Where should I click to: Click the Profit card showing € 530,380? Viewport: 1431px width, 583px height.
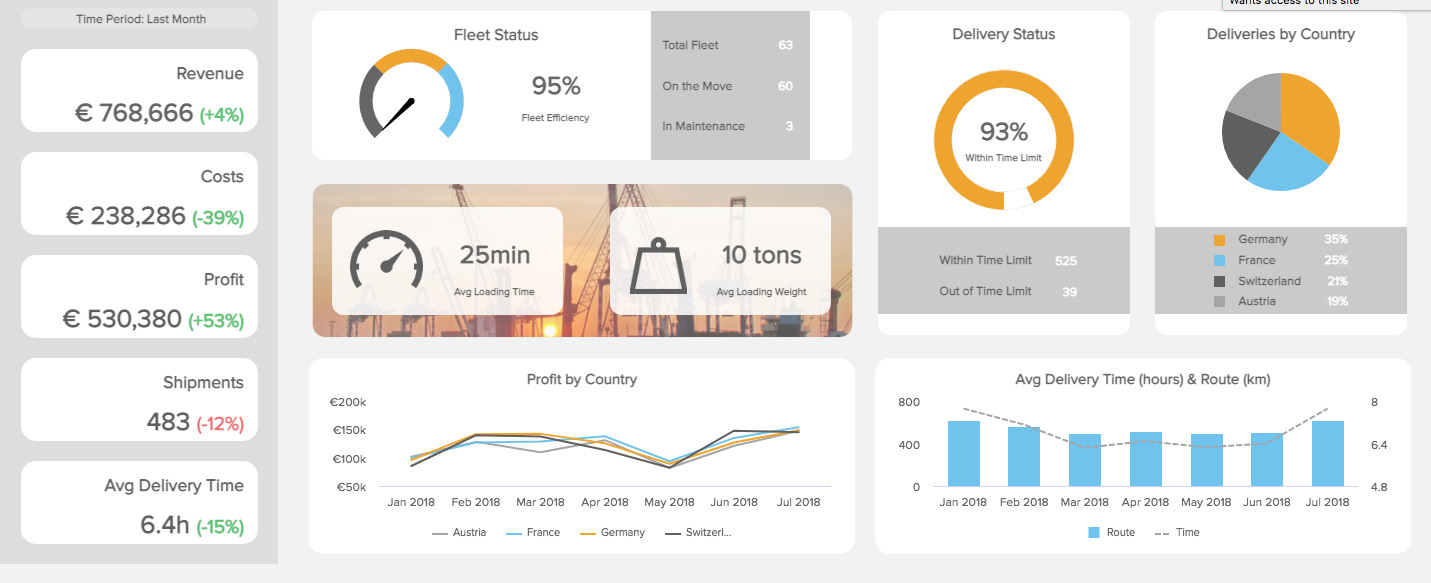point(139,297)
